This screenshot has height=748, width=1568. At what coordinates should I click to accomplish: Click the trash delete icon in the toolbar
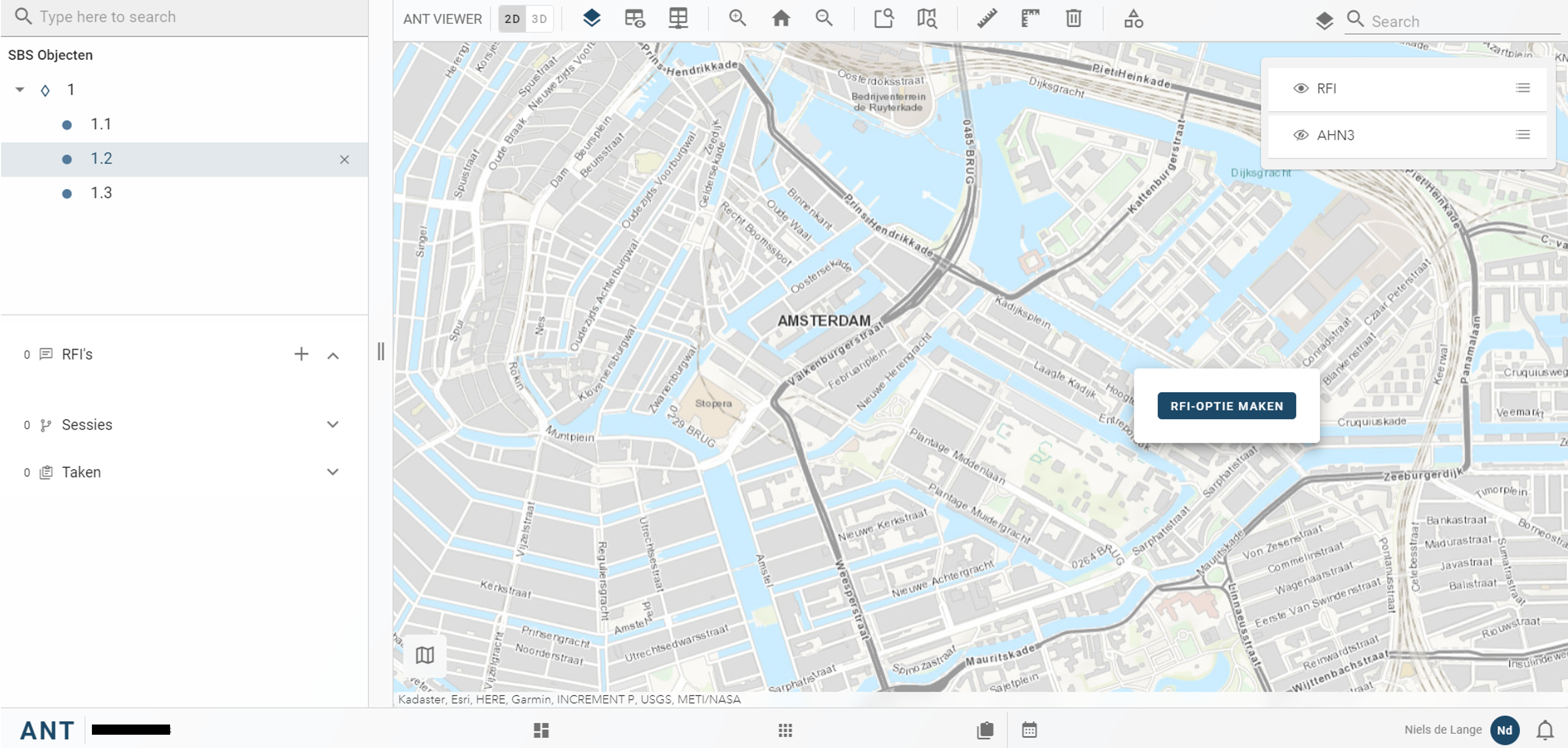pos(1073,19)
